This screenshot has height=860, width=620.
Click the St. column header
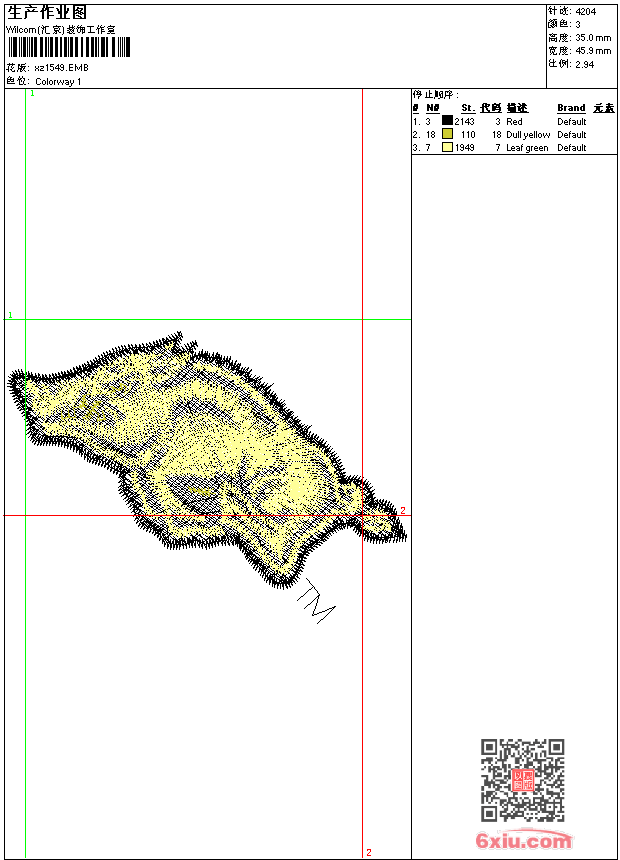(467, 108)
